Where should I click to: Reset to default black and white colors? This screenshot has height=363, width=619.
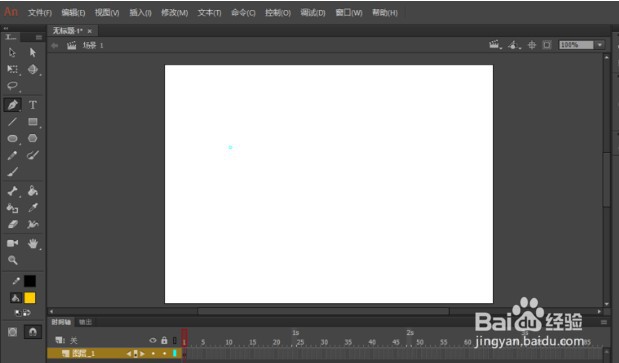pos(17,313)
